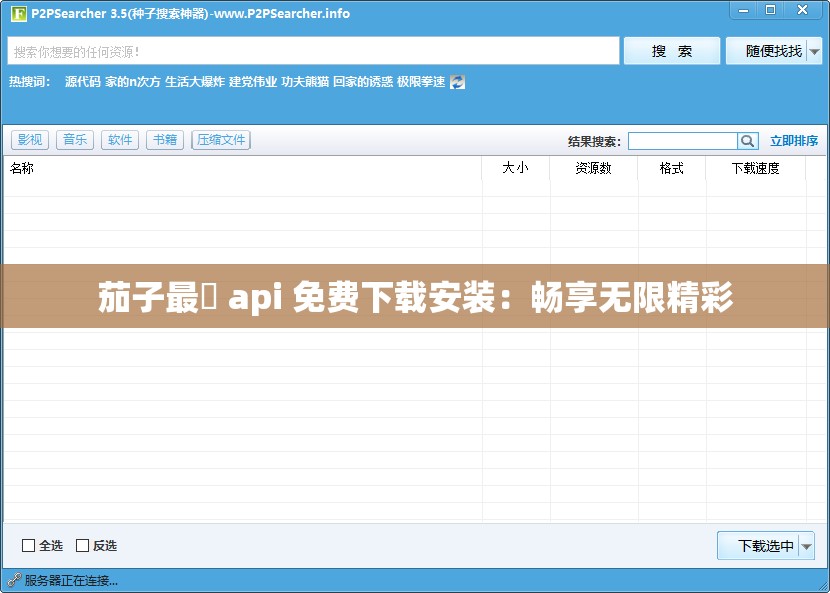Filter results by 软件
Viewport: 830px width, 593px height.
point(120,140)
